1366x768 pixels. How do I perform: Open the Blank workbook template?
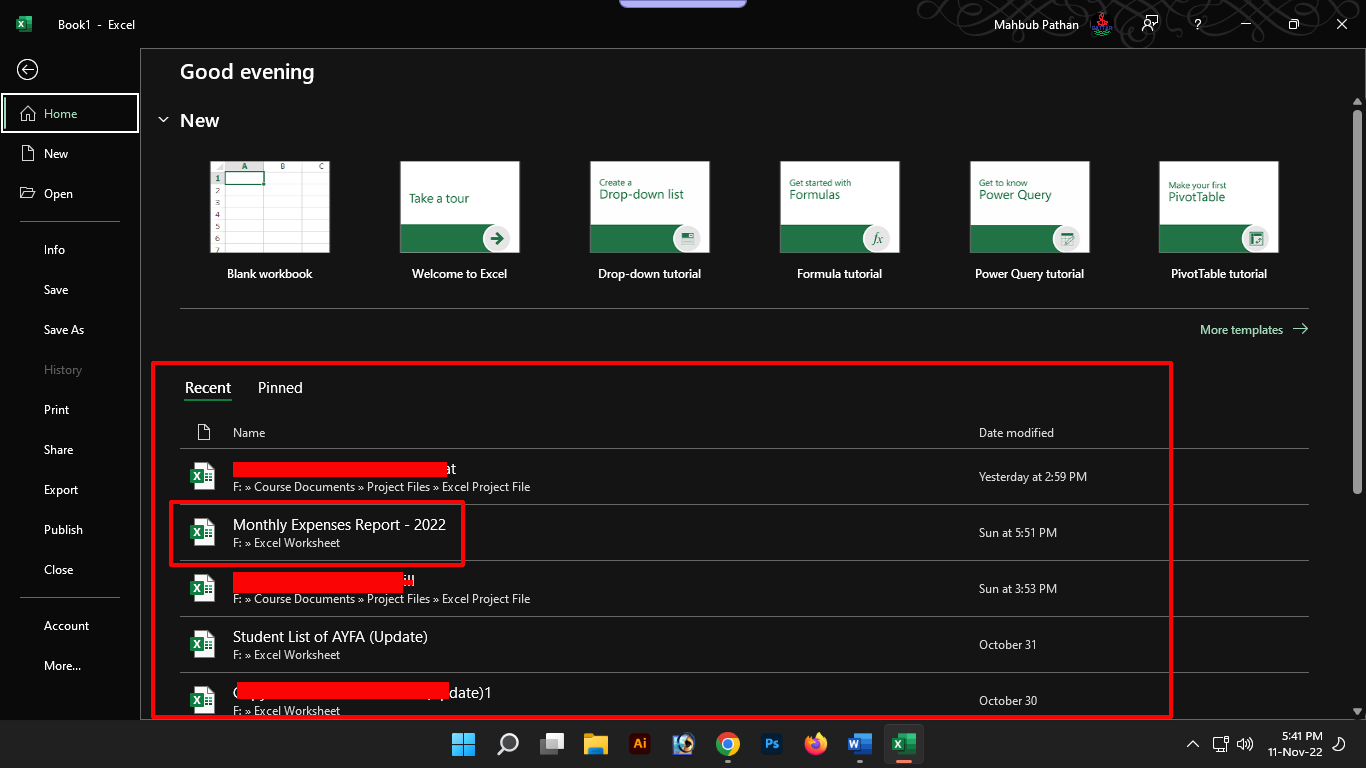269,207
